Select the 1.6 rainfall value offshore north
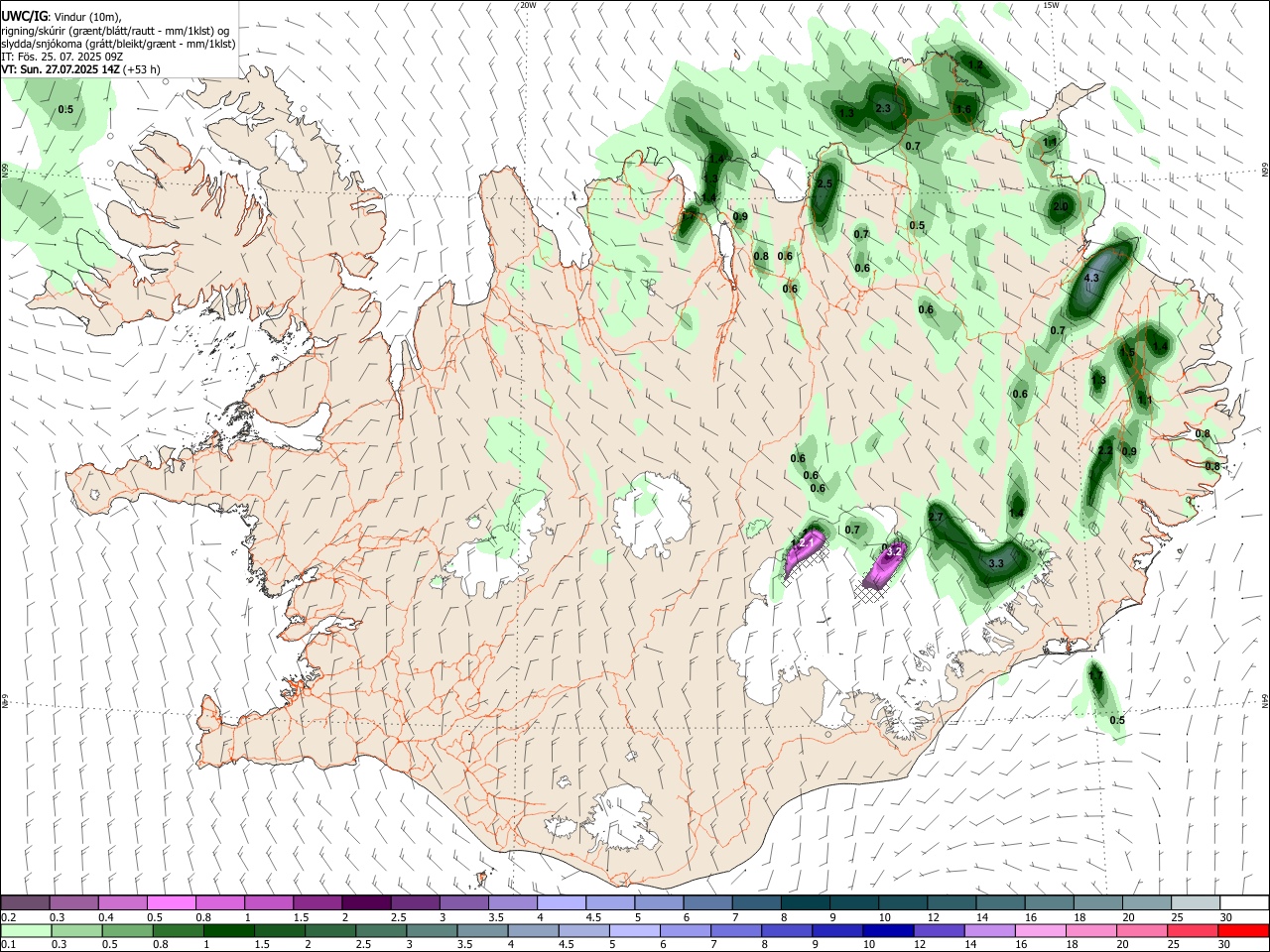Screen dimensions: 1270x952 (x=963, y=109)
